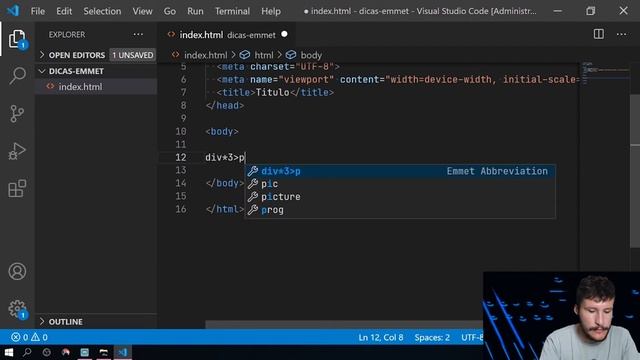Click the html symbol icon in breadcrumb
Image resolution: width=640 pixels, height=360 pixels.
(x=244, y=55)
